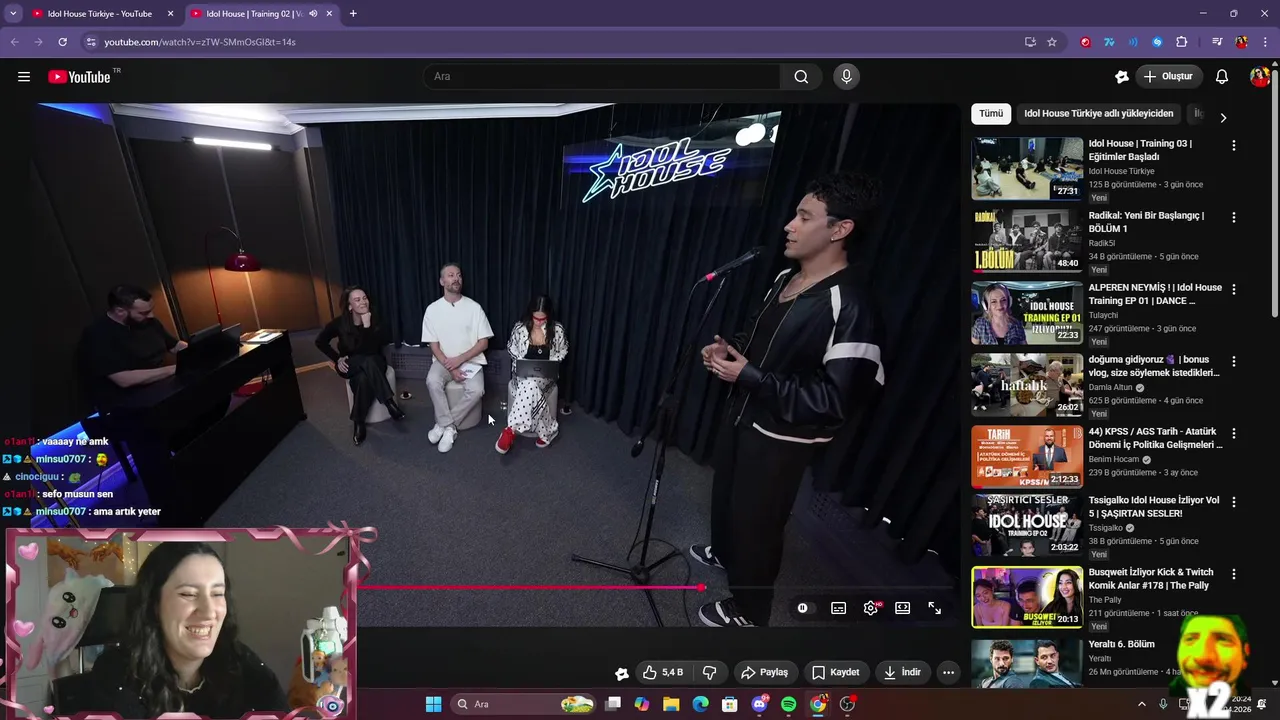Open the YouTube hamburger guide menu

(24, 77)
